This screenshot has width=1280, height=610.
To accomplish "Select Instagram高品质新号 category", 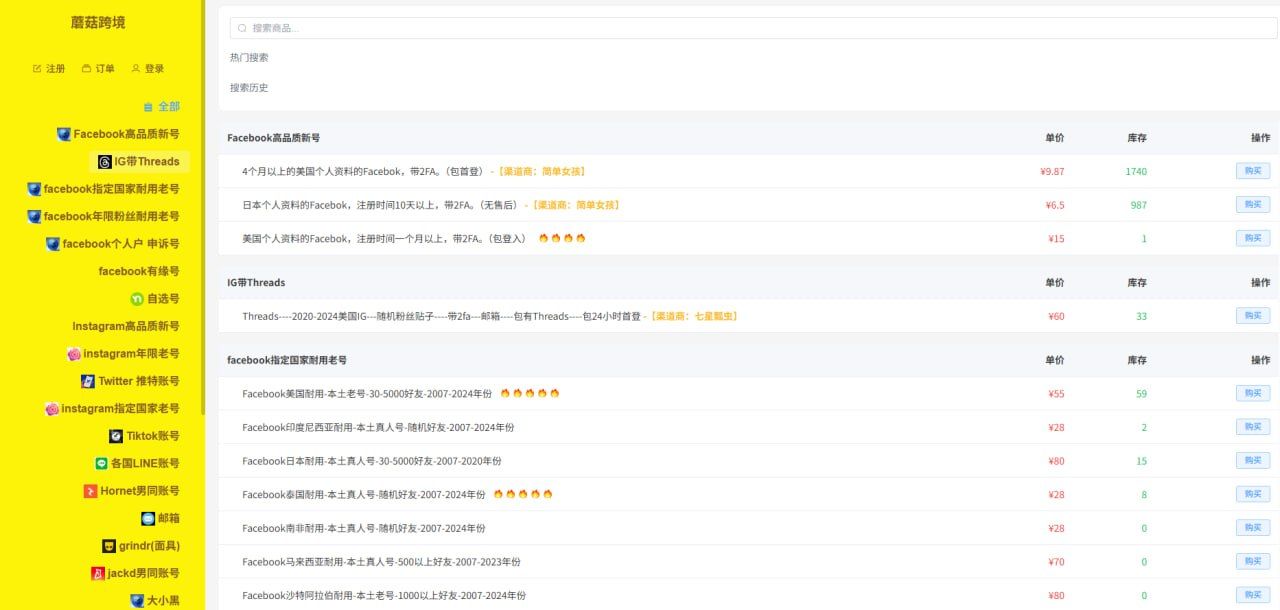I will [x=126, y=326].
